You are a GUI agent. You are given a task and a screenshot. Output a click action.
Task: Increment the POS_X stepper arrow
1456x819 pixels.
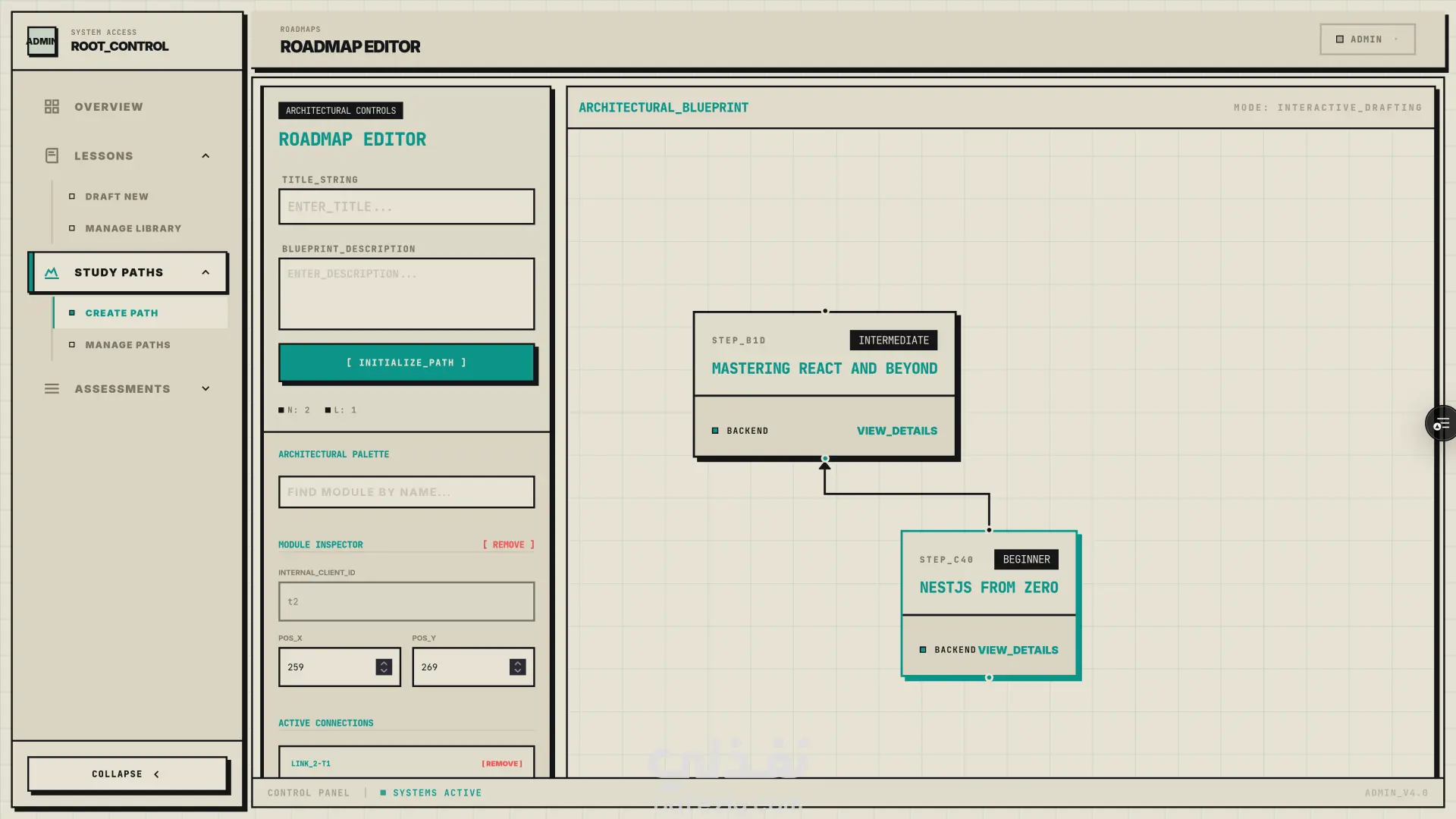[384, 663]
